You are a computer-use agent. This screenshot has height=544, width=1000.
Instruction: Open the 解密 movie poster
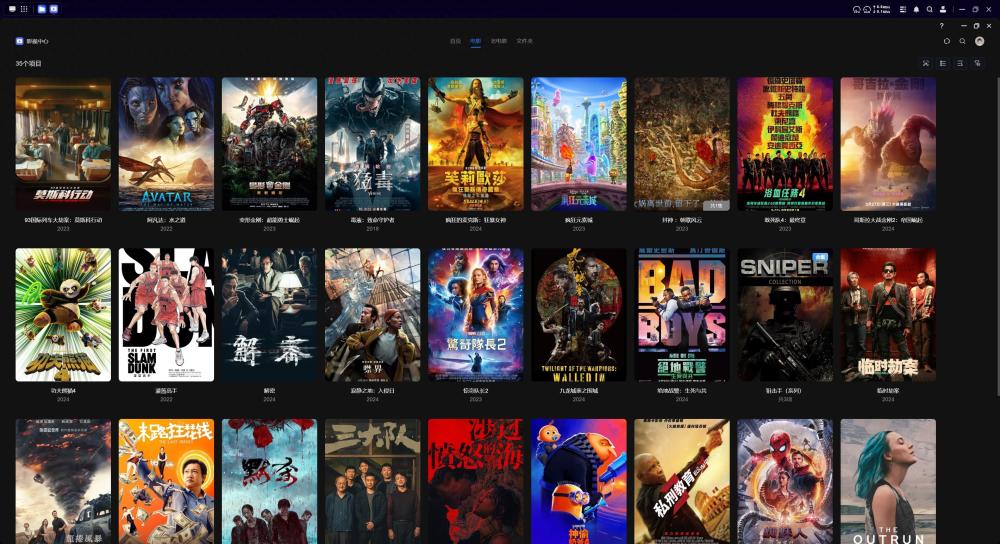(269, 315)
